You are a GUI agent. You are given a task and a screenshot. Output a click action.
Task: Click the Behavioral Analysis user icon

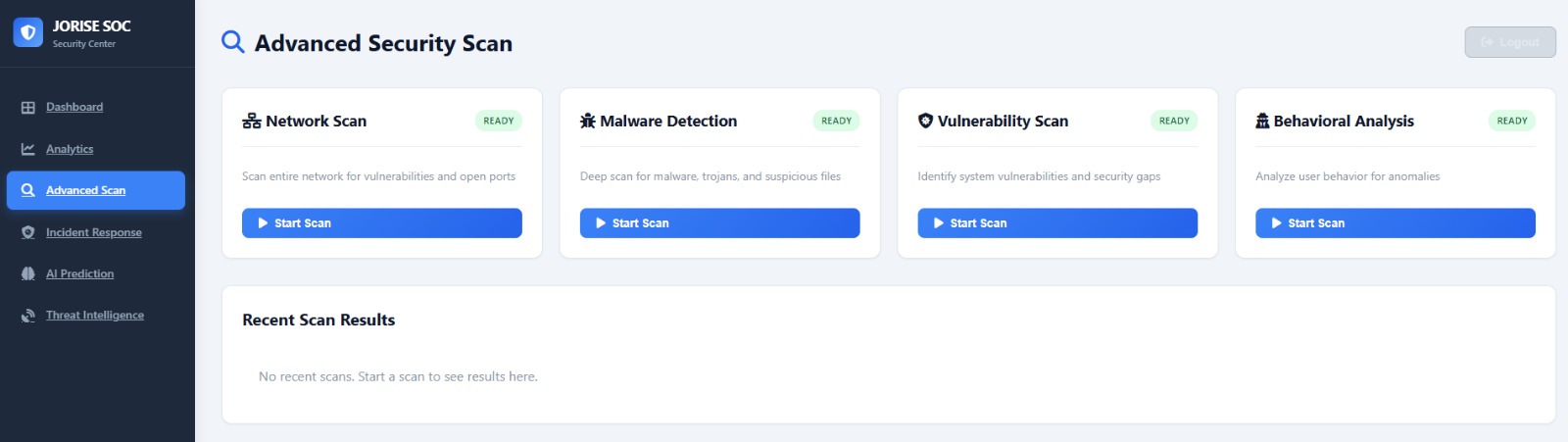pyautogui.click(x=1262, y=122)
